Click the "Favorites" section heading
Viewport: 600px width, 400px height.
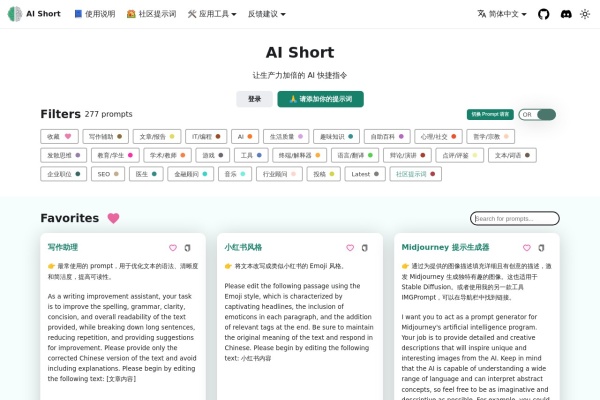coord(70,218)
